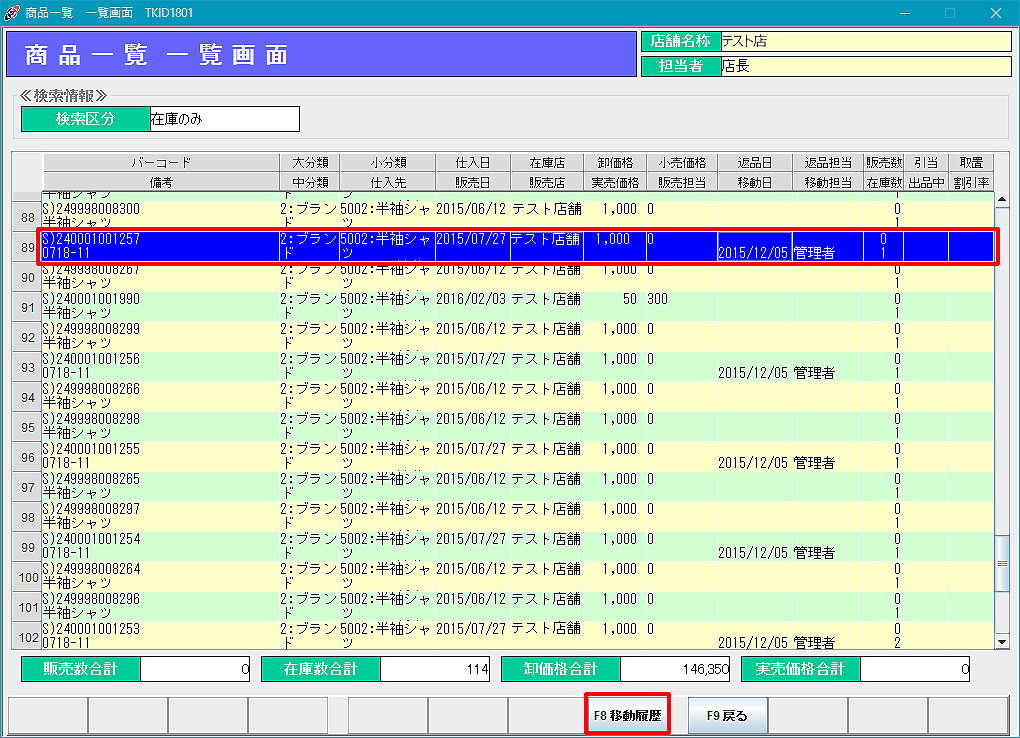Viewport: 1020px width, 738px height.
Task: Click the 卸価格 column header
Action: [614, 162]
